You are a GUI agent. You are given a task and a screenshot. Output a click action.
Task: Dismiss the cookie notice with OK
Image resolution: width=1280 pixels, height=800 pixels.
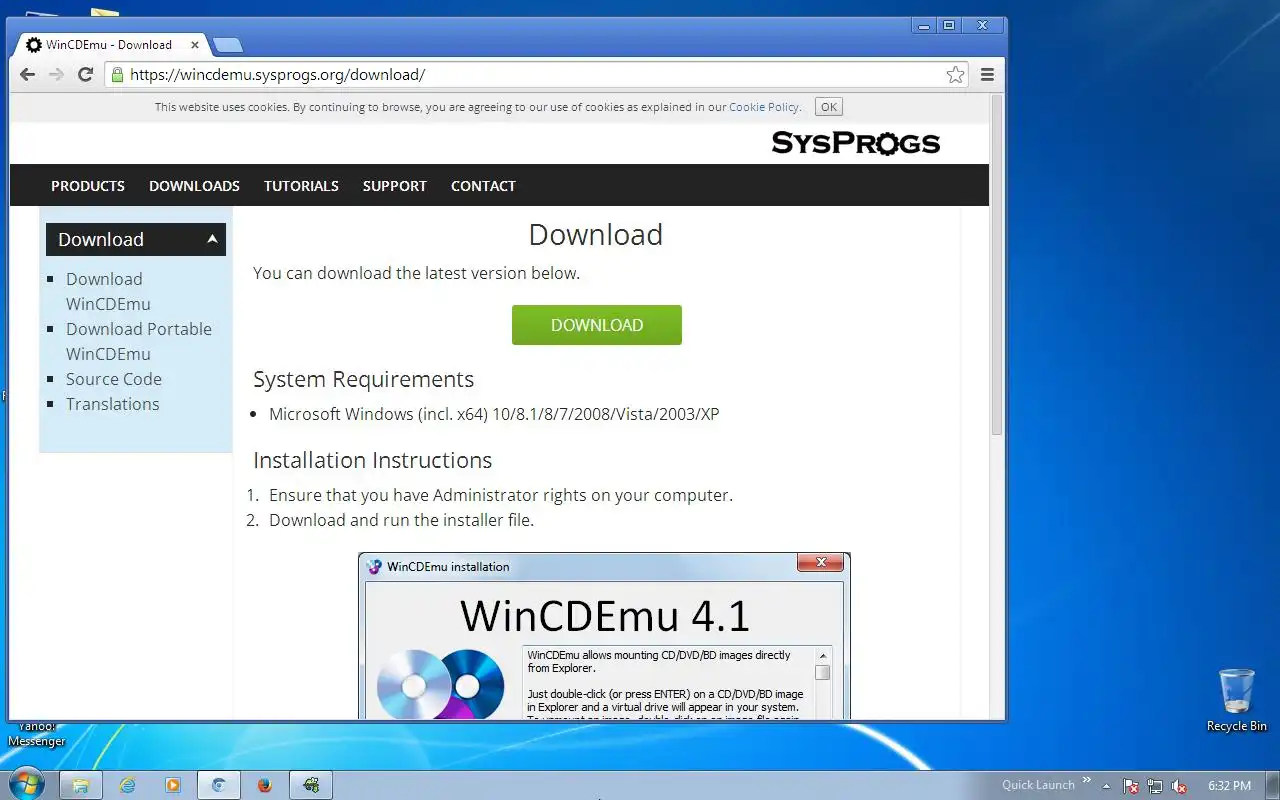tap(829, 107)
